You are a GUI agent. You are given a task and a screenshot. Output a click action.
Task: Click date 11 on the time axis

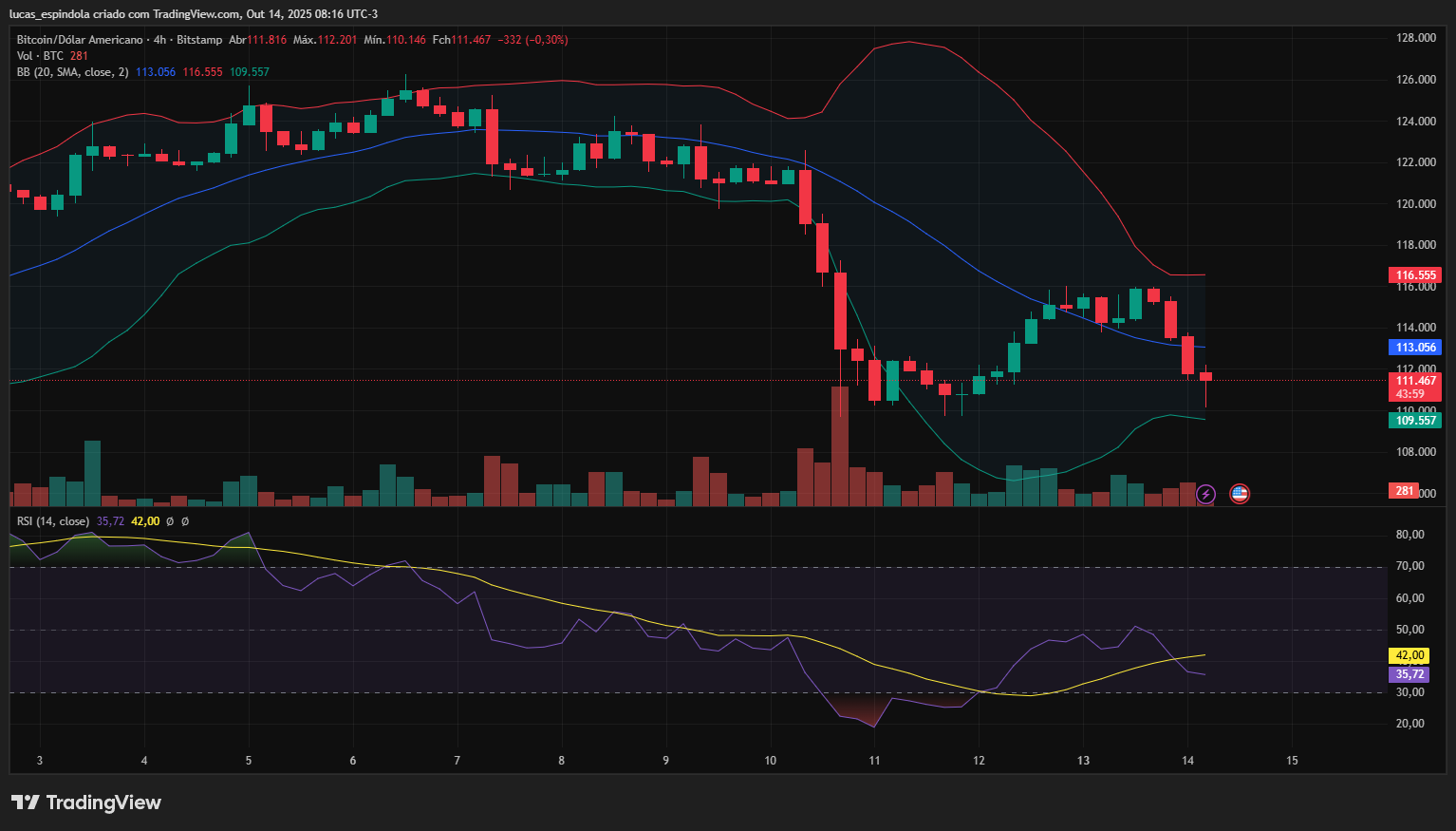875,761
